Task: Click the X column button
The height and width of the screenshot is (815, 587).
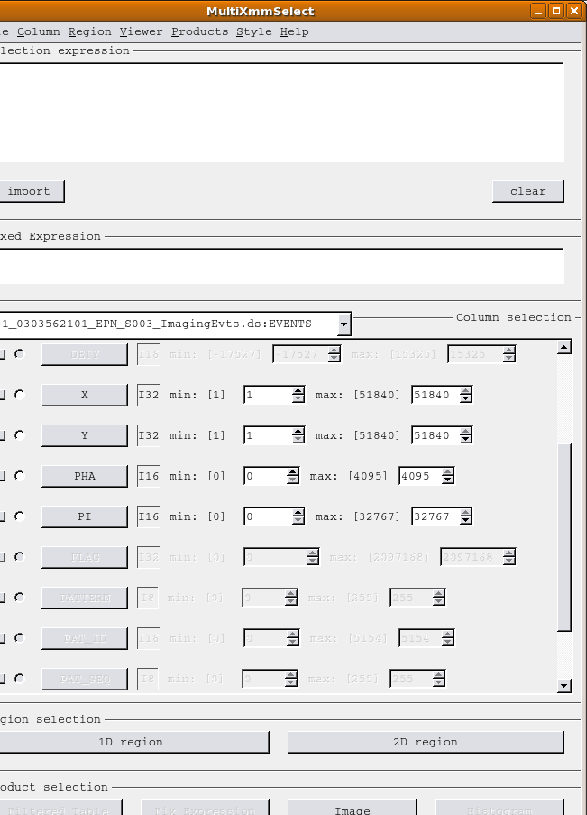Action: (84, 395)
